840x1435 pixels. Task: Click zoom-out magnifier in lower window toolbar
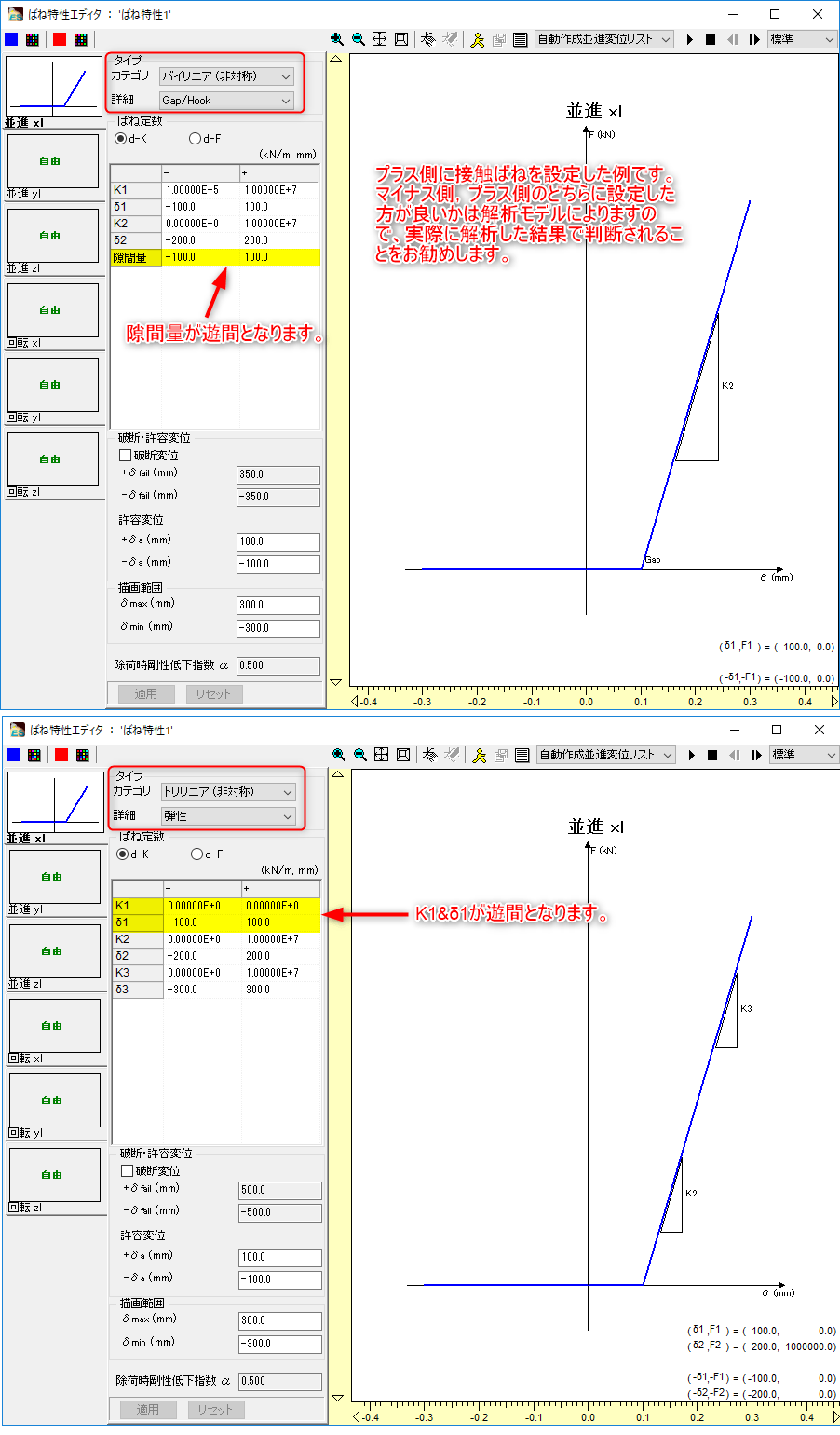click(x=360, y=755)
